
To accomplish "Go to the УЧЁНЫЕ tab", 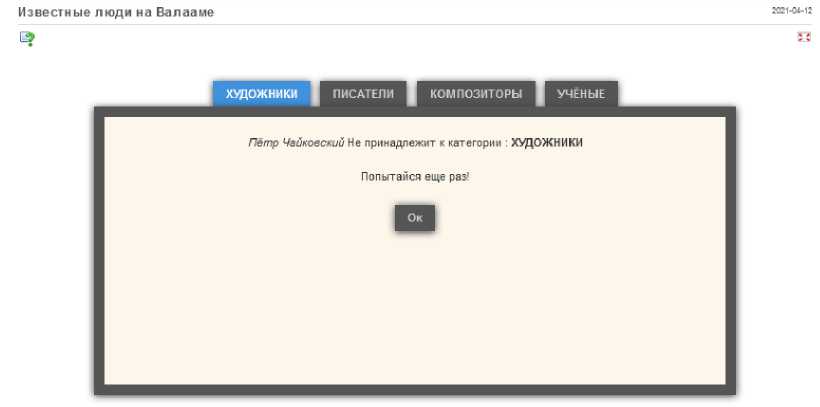I will pyautogui.click(x=581, y=94).
